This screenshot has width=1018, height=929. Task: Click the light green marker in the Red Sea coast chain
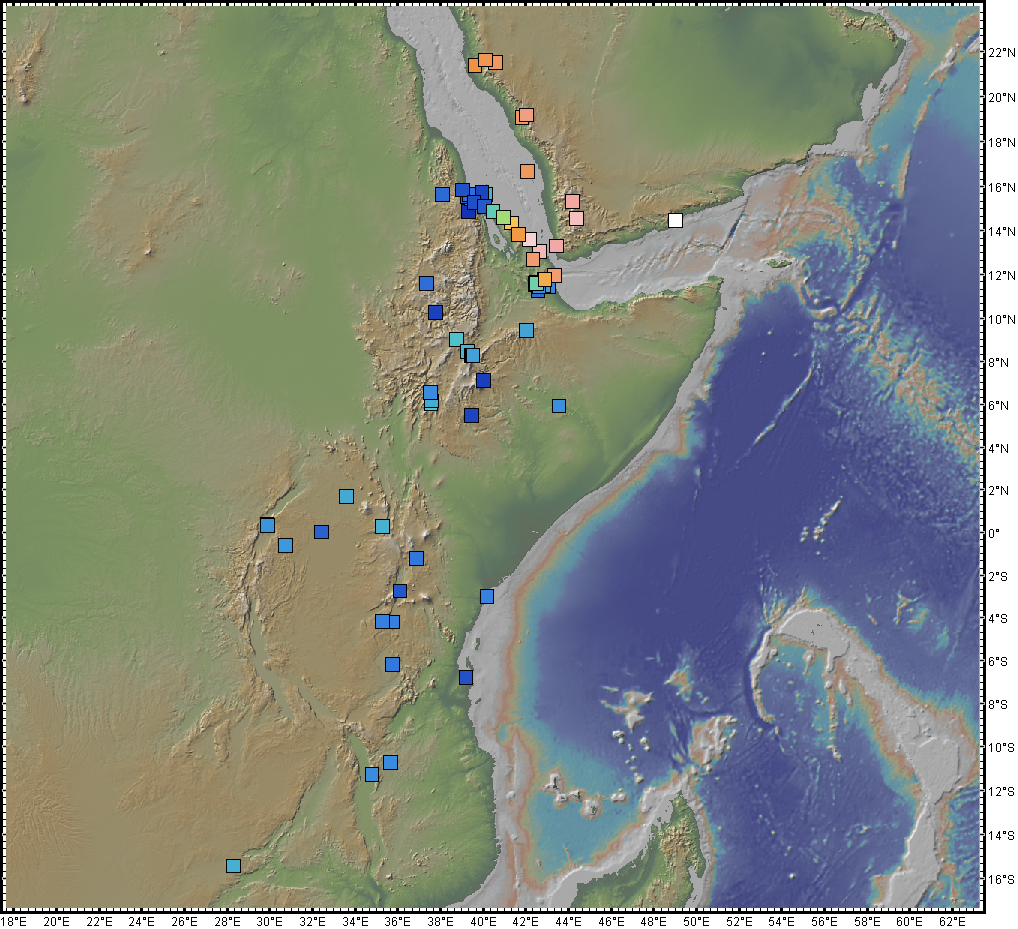click(503, 217)
